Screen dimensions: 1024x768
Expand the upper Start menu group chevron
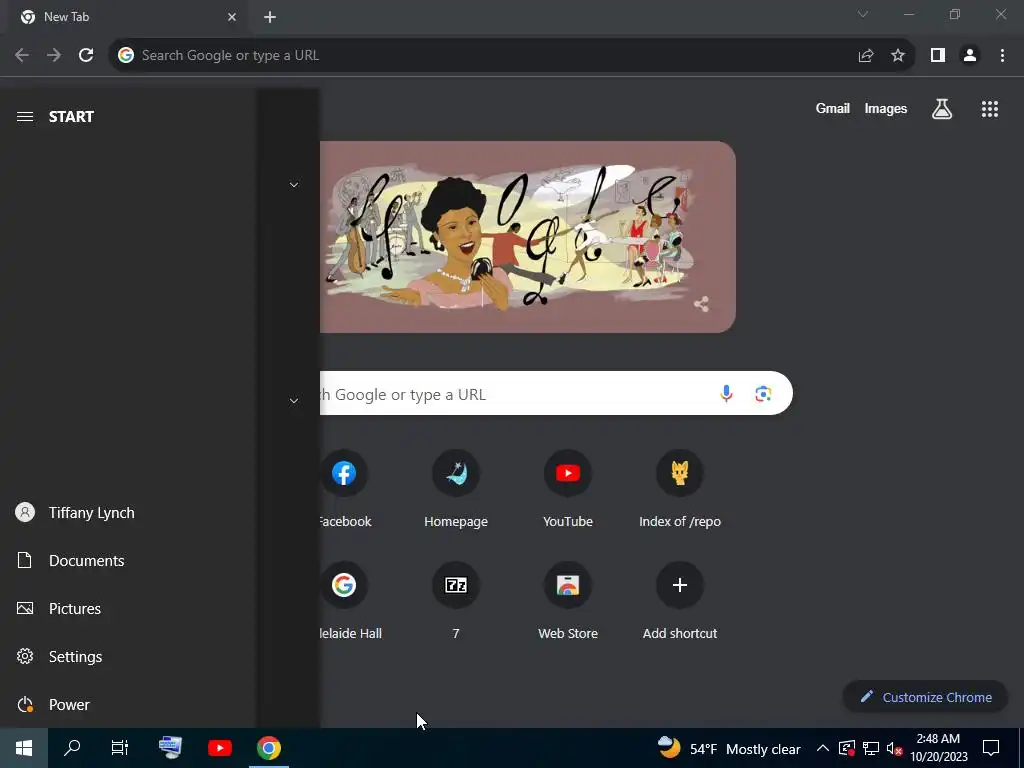pyautogui.click(x=294, y=185)
